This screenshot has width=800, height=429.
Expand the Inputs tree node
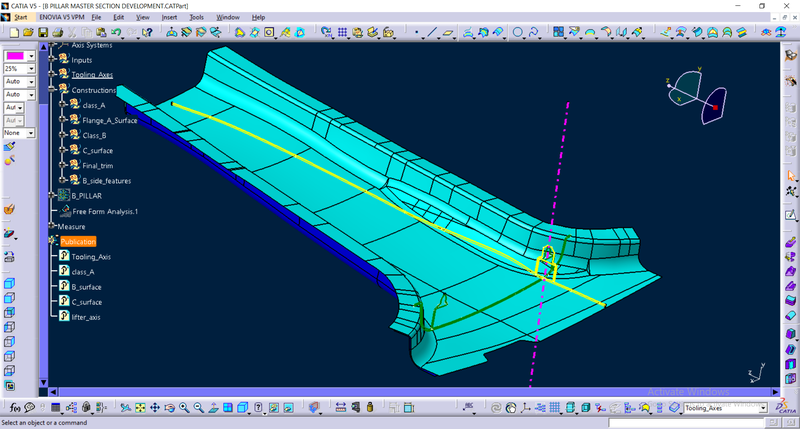pos(52,60)
